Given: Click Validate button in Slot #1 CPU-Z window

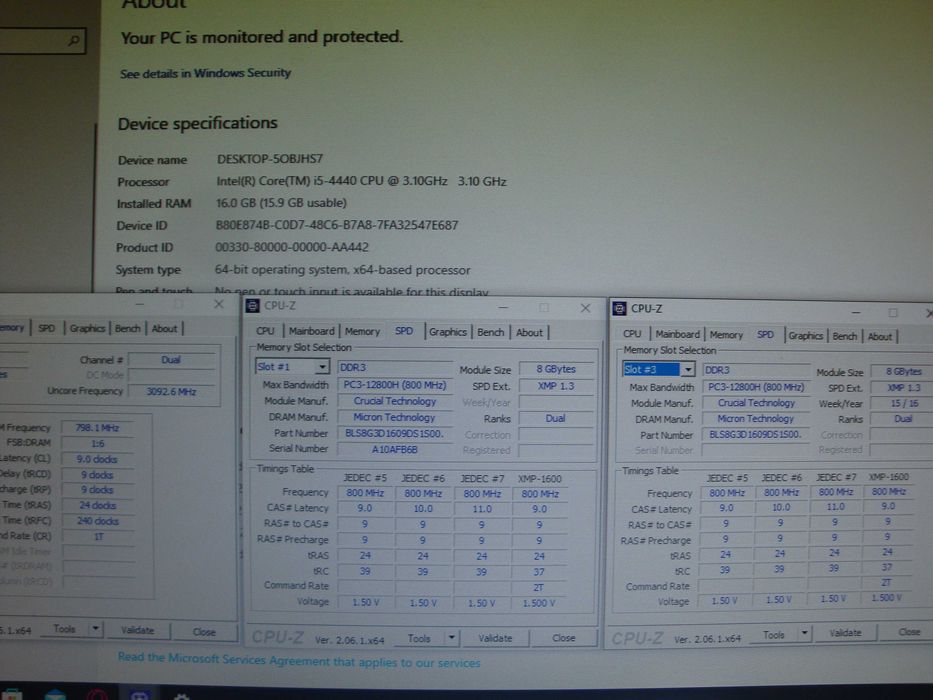Looking at the screenshot, I should tap(495, 638).
